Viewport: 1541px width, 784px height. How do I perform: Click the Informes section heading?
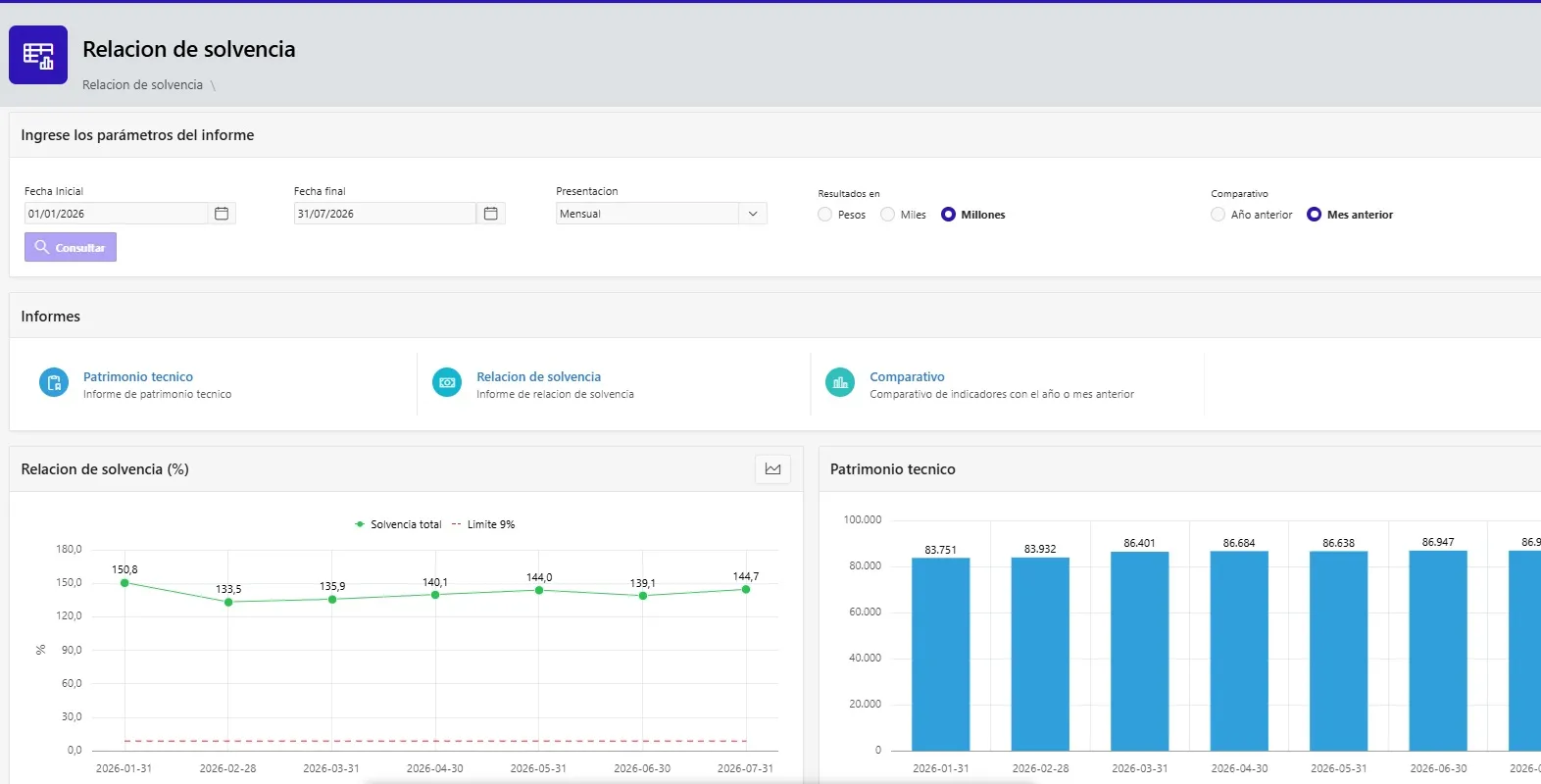(51, 317)
